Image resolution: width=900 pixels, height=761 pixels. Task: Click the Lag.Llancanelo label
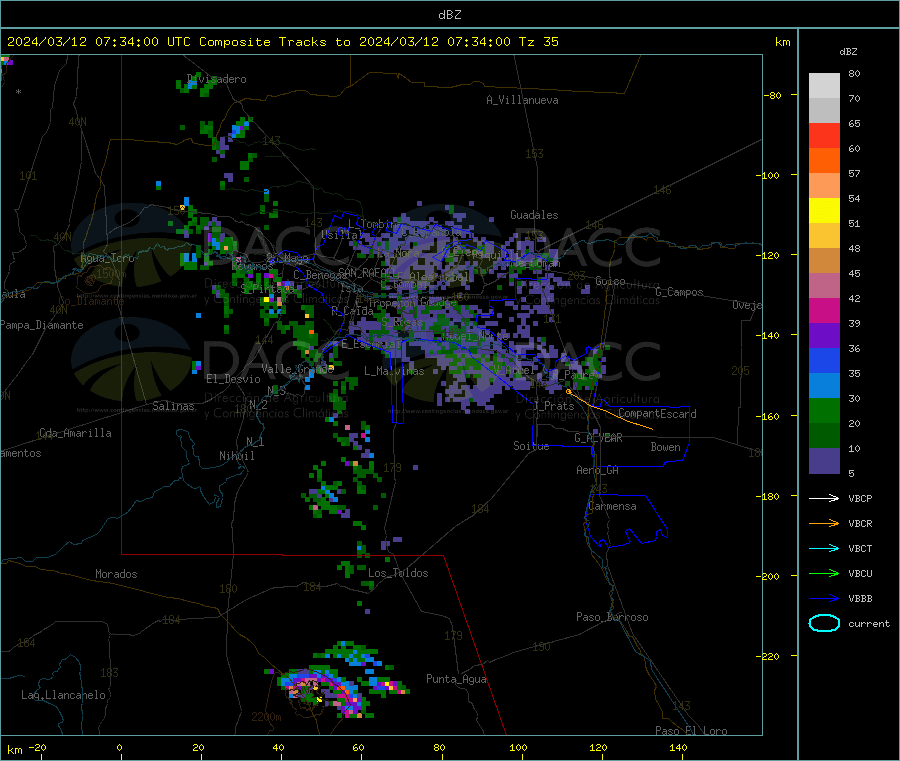(63, 695)
